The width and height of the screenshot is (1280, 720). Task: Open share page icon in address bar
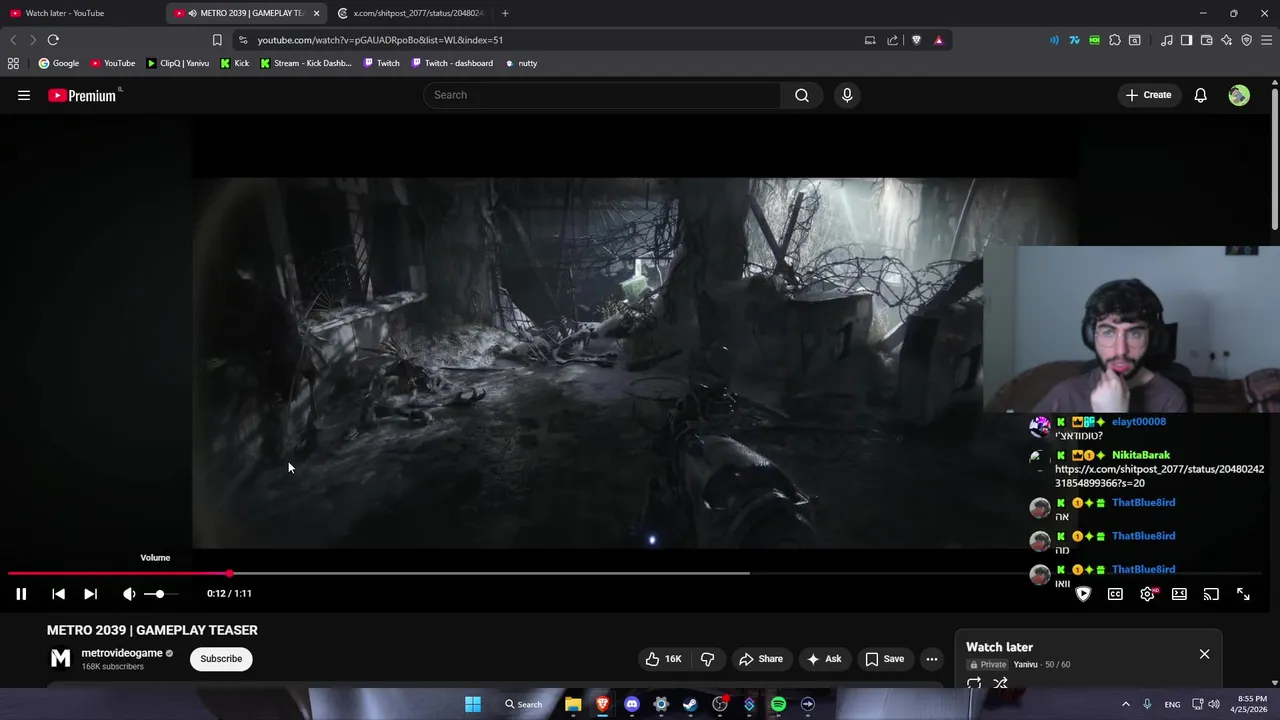pos(892,40)
